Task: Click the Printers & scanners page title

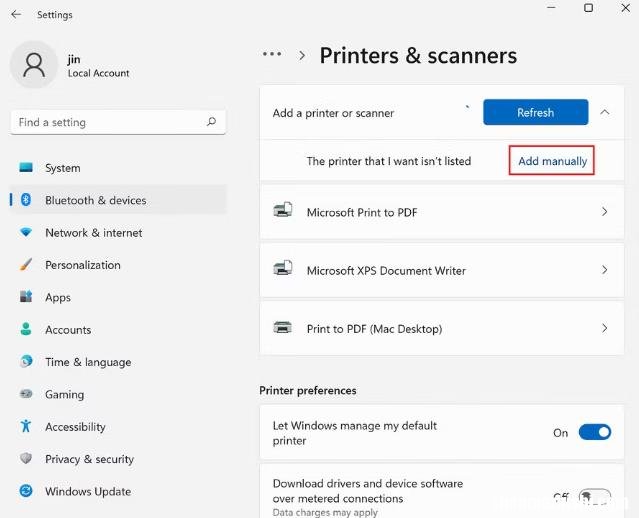Action: pyautogui.click(x=418, y=55)
